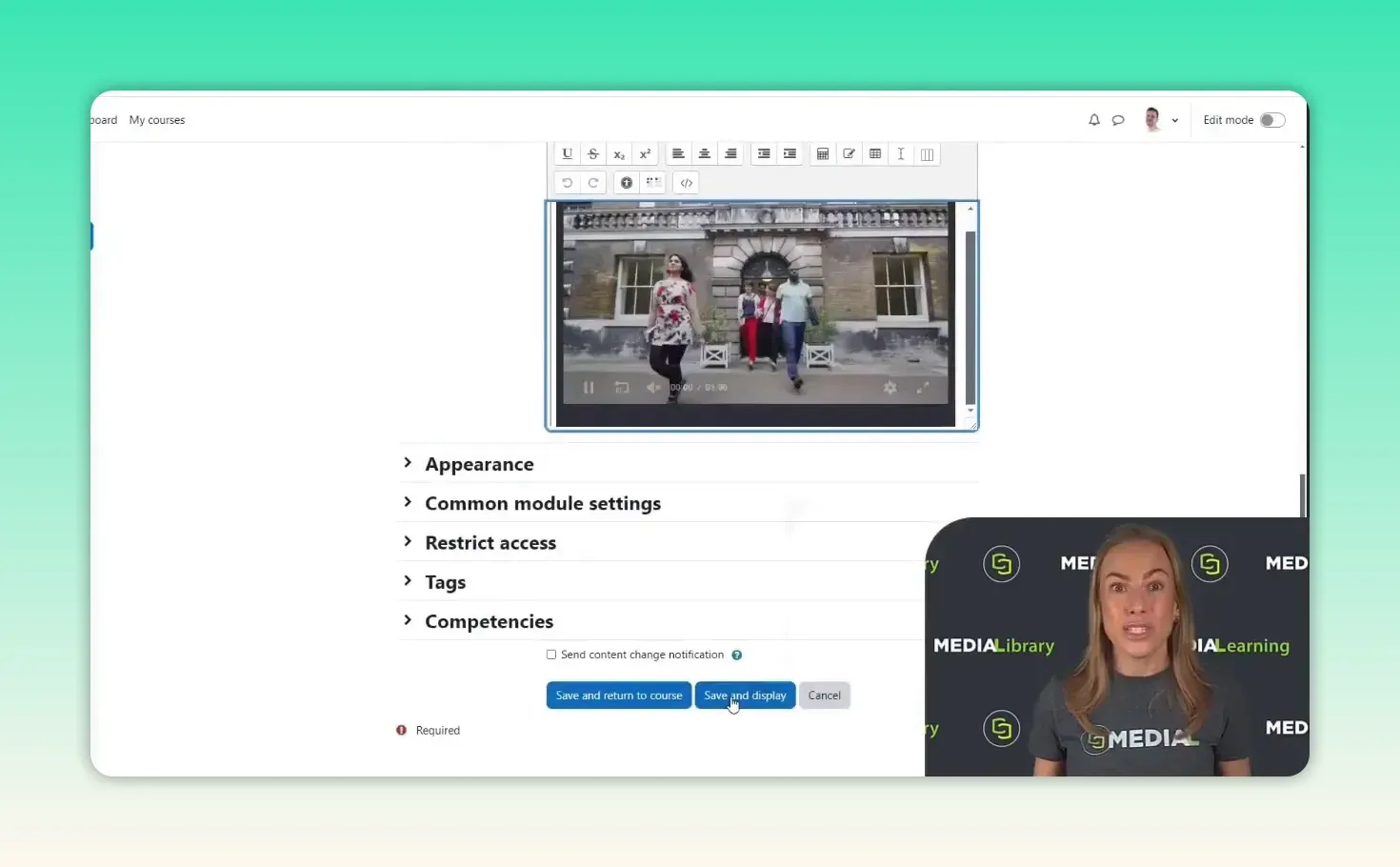The width and height of the screenshot is (1400, 867).
Task: Open the user profile dropdown menu
Action: [1161, 120]
